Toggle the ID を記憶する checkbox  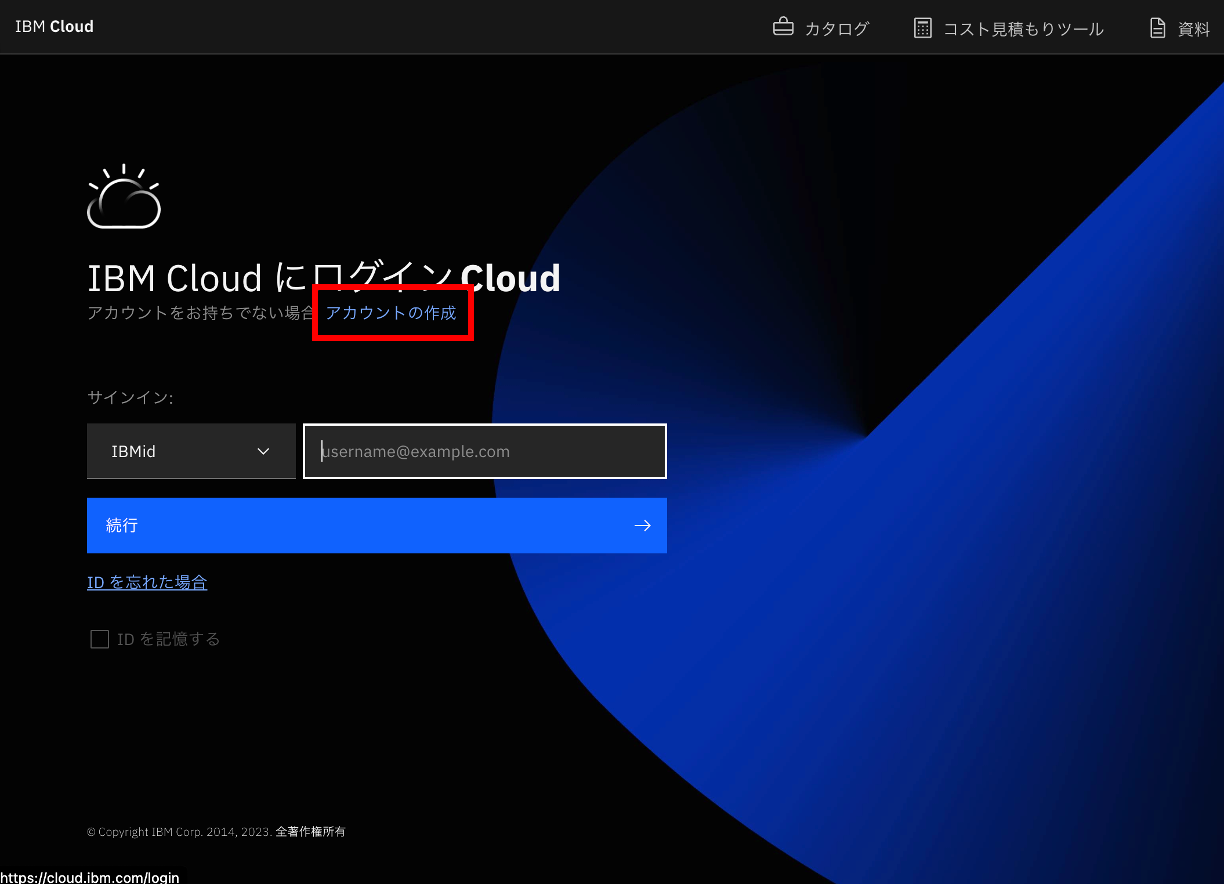pos(100,639)
